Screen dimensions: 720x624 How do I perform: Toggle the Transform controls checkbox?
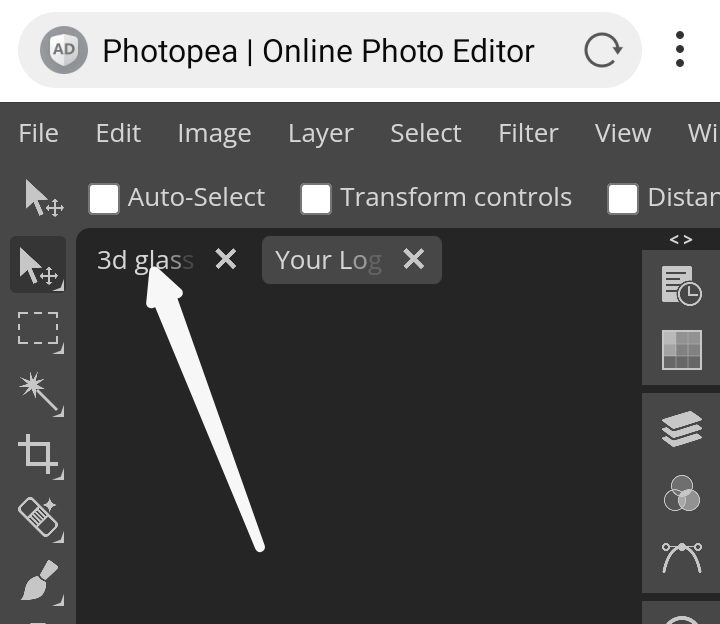(x=316, y=198)
